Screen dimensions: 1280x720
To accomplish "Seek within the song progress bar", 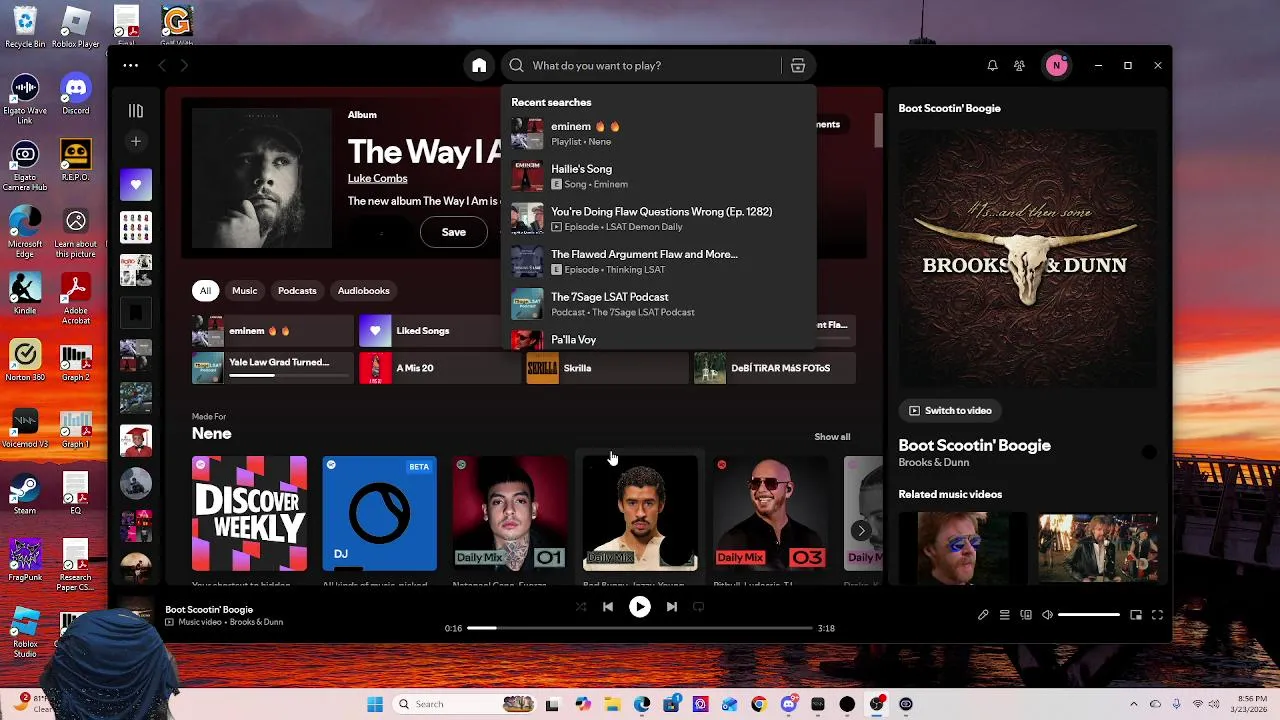I will tap(640, 628).
